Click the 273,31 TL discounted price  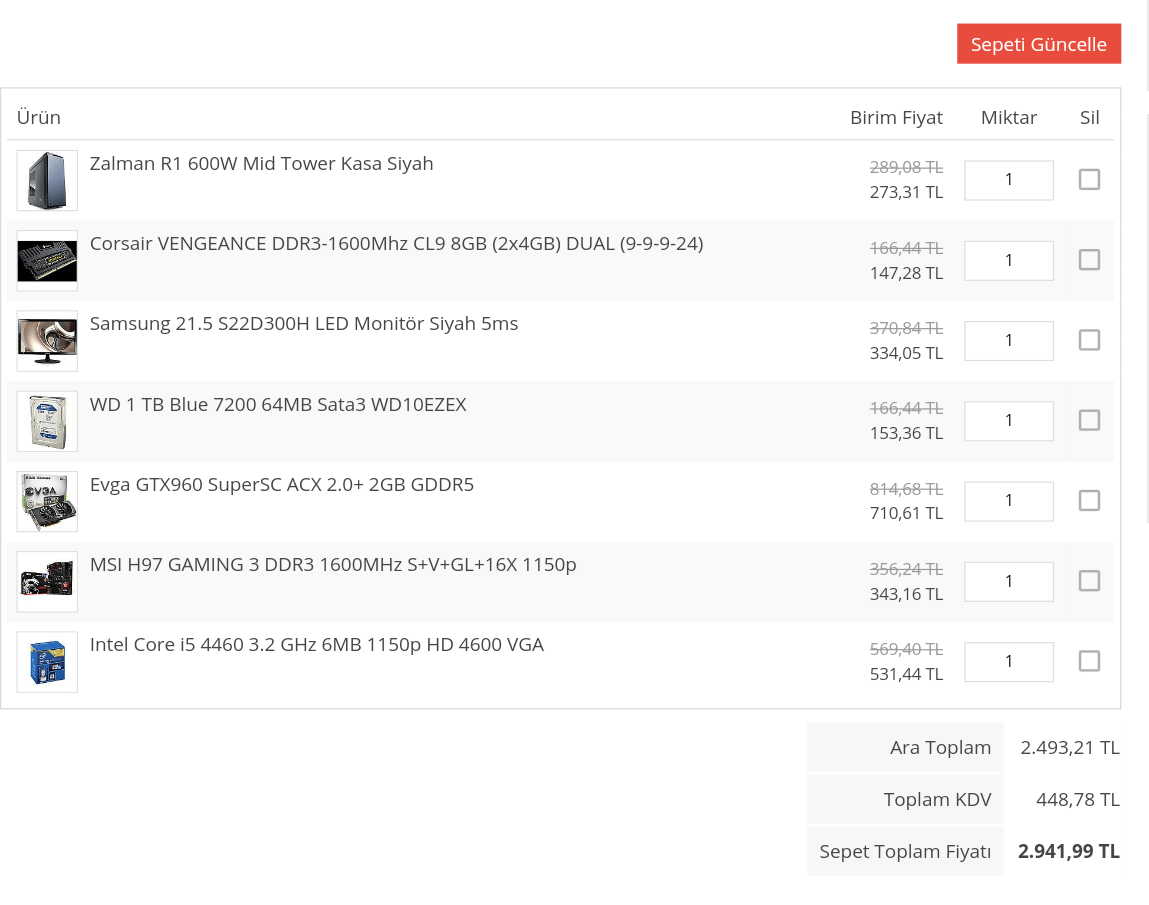click(x=906, y=192)
